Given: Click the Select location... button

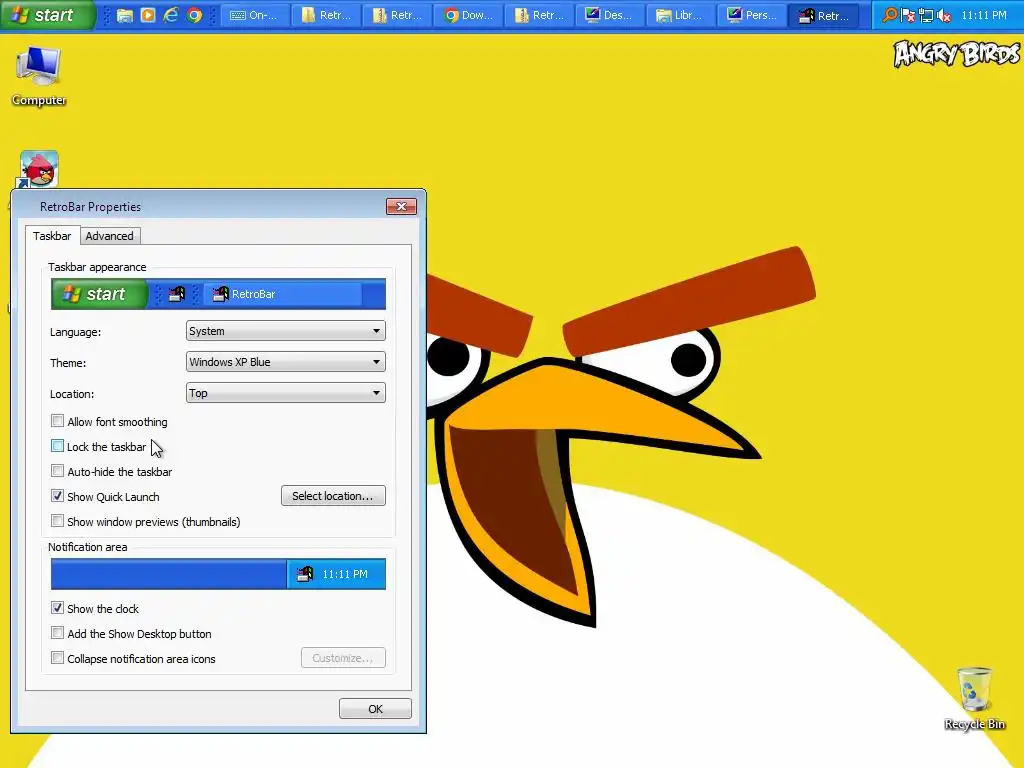Looking at the screenshot, I should tap(333, 496).
